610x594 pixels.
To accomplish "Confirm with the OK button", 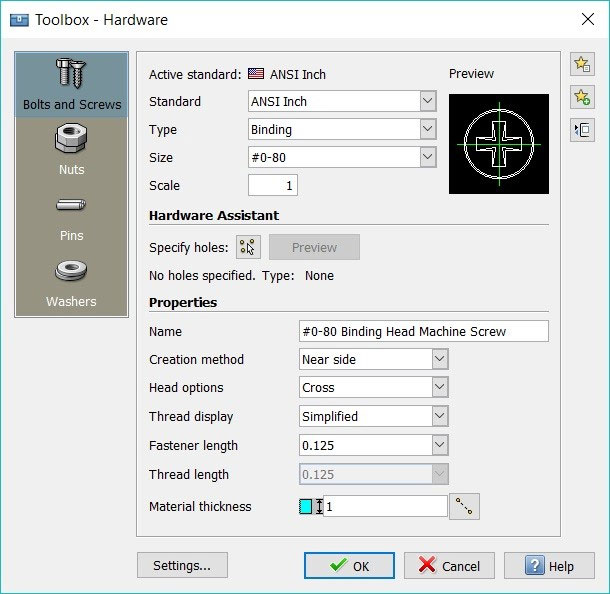I will (349, 565).
